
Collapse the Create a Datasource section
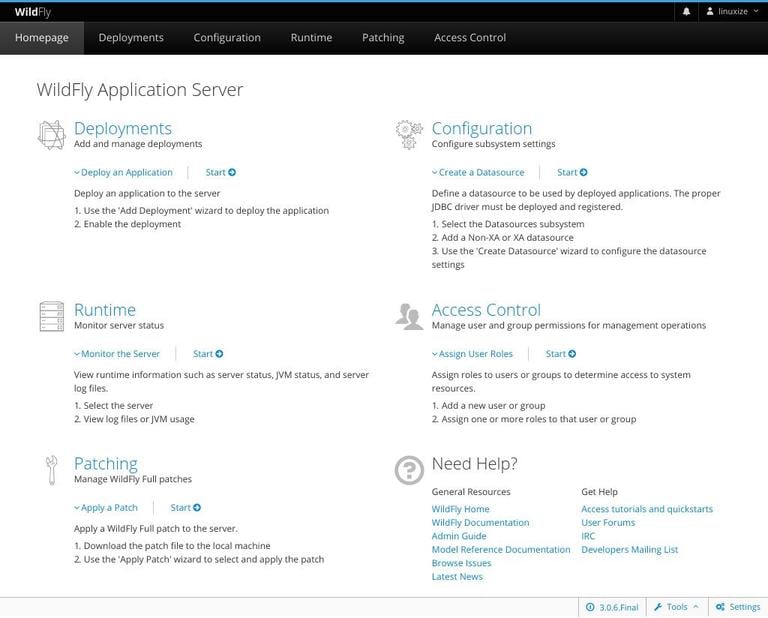478,172
